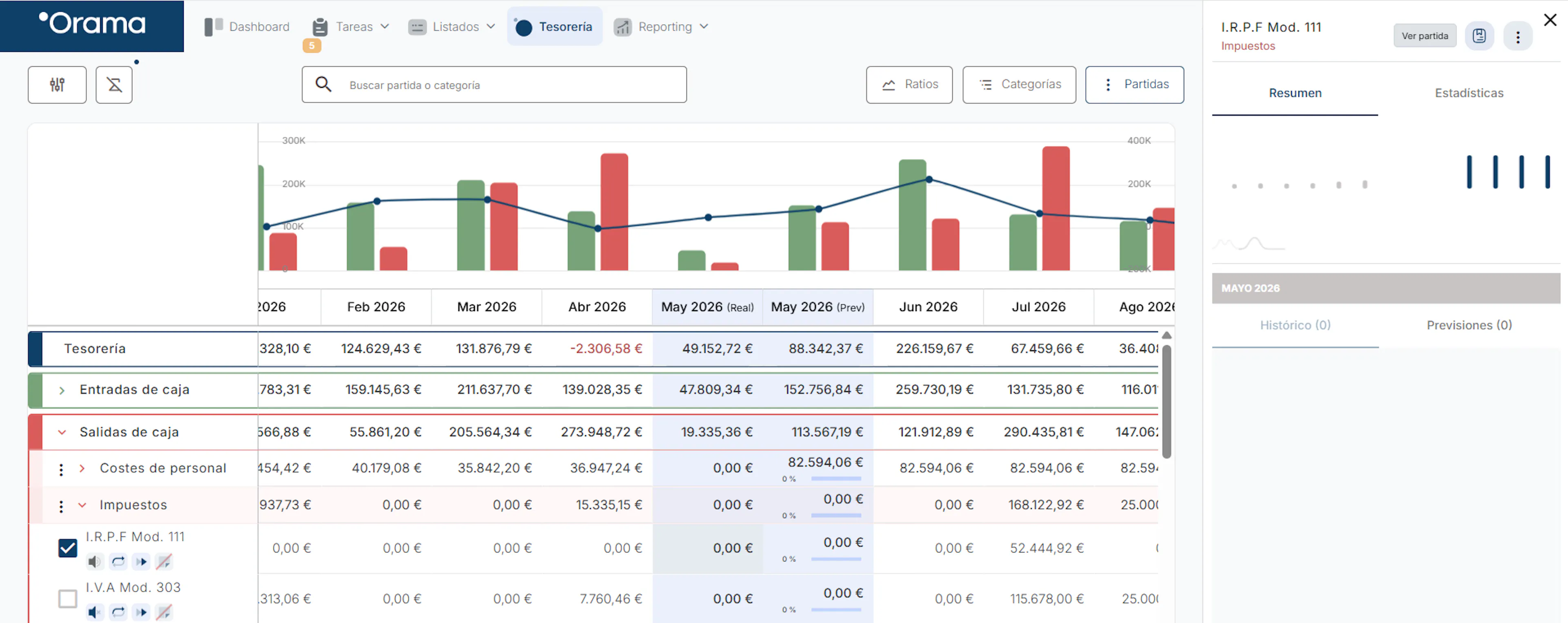This screenshot has width=1568, height=623.
Task: Click the search magnifier icon
Action: point(323,84)
